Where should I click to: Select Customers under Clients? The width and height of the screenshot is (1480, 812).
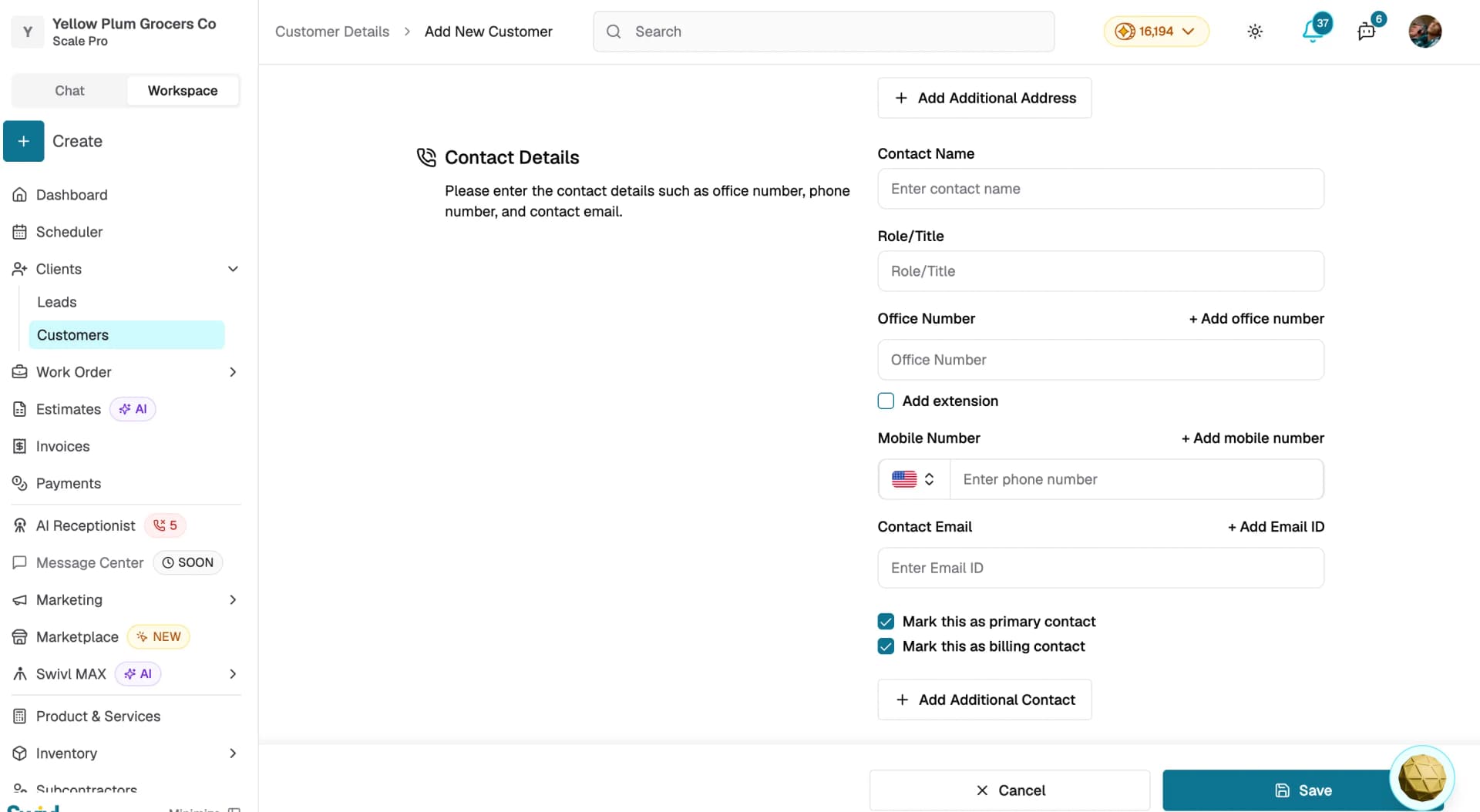pos(126,335)
